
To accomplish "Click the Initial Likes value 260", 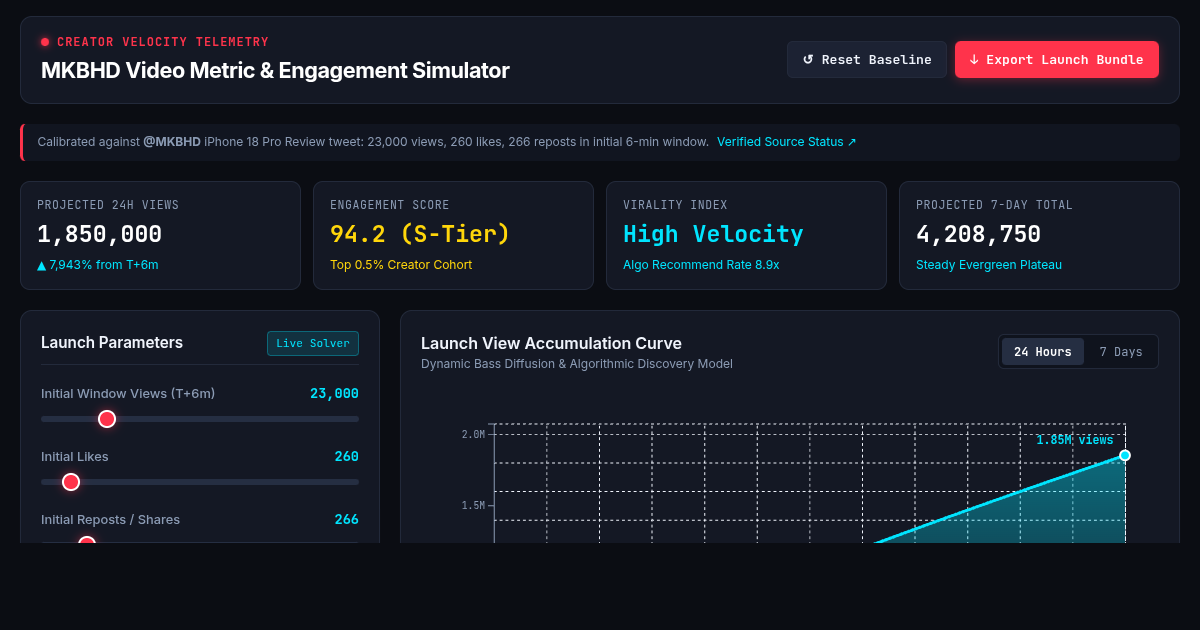I will pyautogui.click(x=346, y=457).
